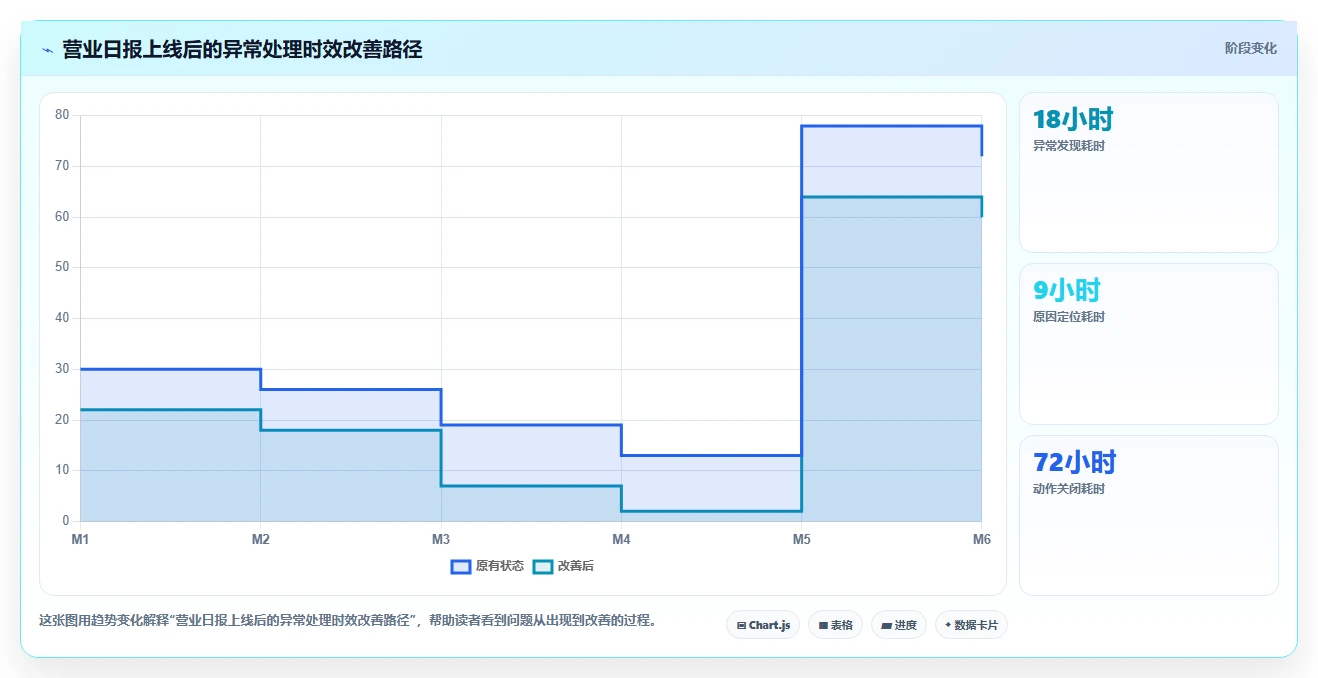Image resolution: width=1318 pixels, height=678 pixels.
Task: Open the 18小时 异常发现耗时 card
Action: click(x=1148, y=172)
